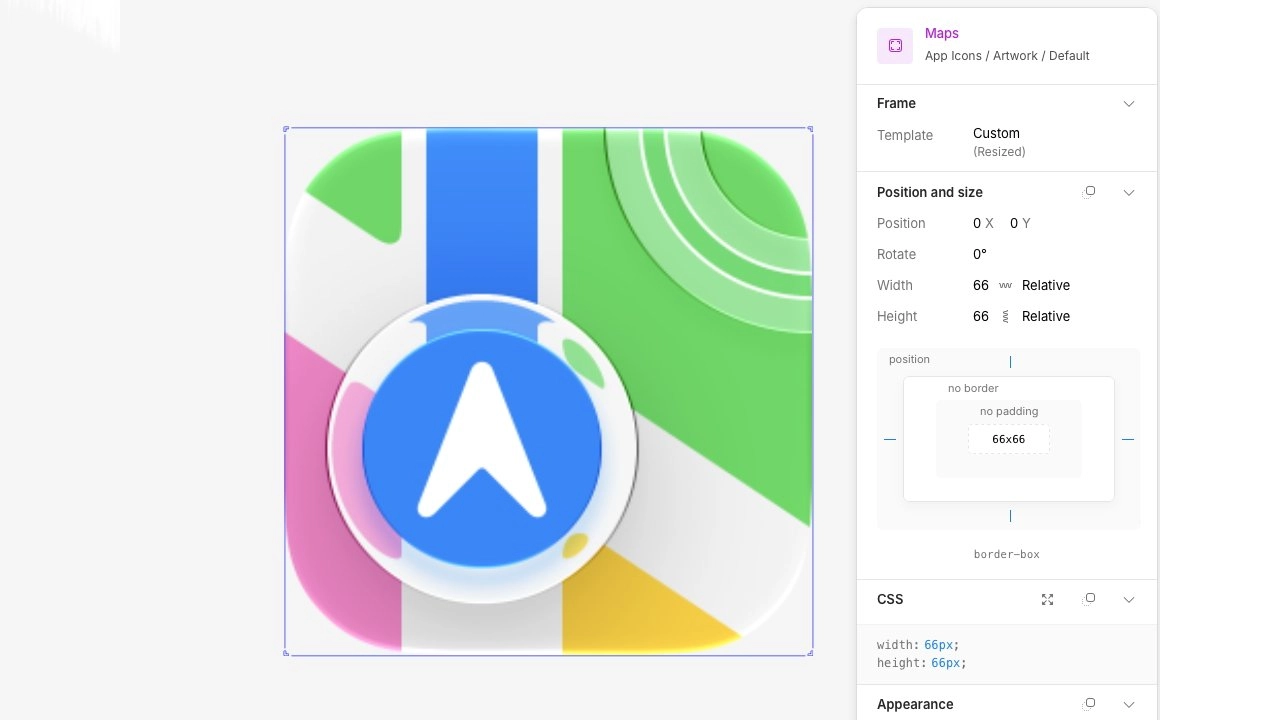Select the Maps app icon artwork on canvas

tap(548, 391)
